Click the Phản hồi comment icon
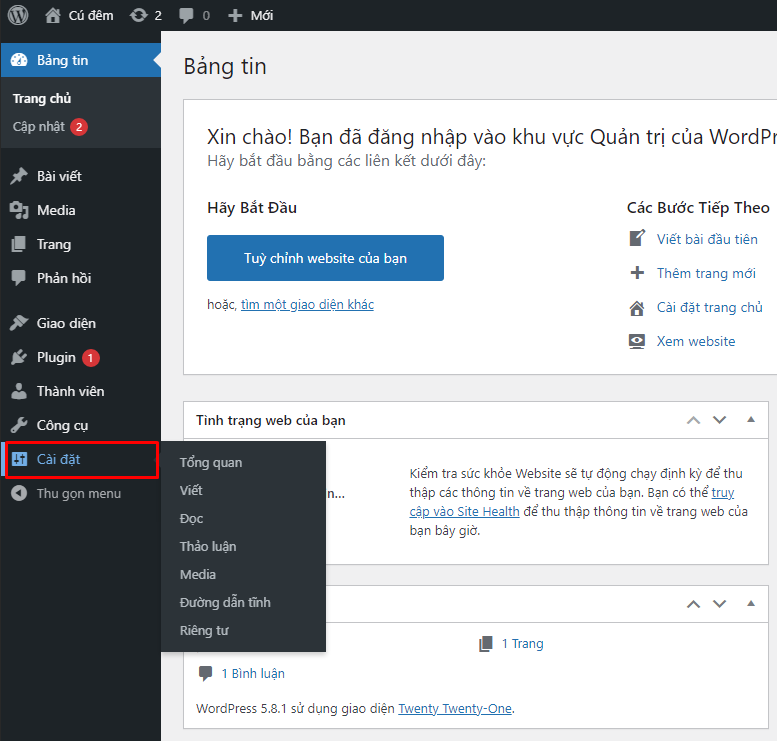Screen dimensions: 777x741 pyautogui.click(x=19, y=278)
